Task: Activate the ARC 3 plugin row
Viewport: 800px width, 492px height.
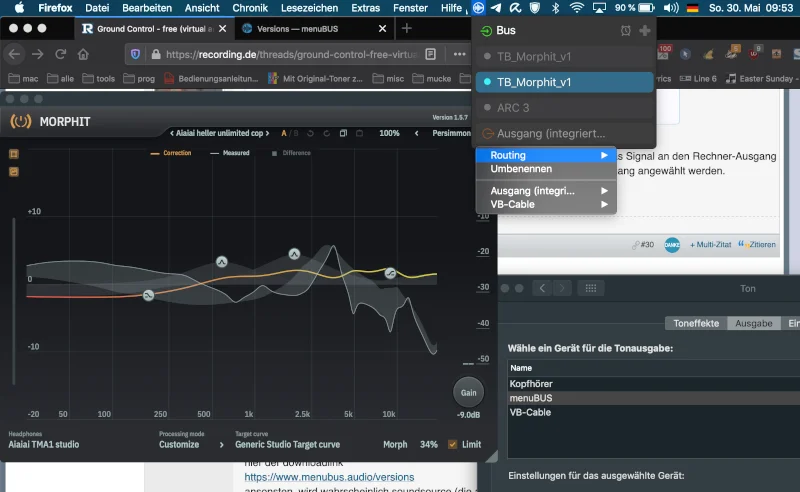Action: coord(564,108)
